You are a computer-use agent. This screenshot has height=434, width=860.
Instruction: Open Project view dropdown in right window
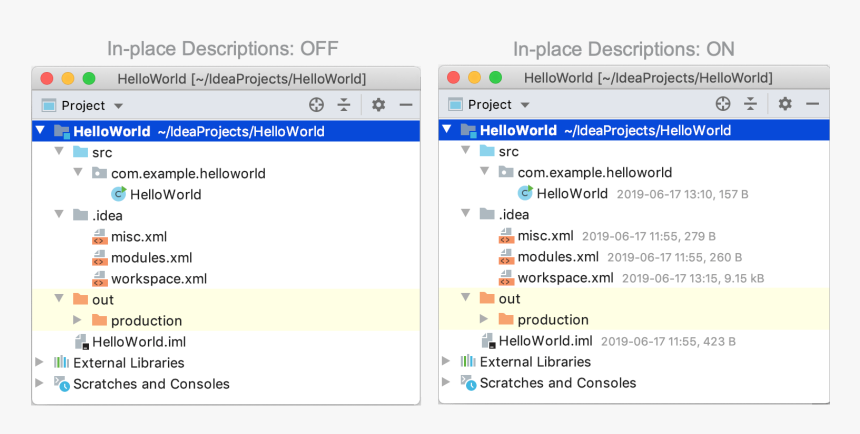tap(525, 105)
